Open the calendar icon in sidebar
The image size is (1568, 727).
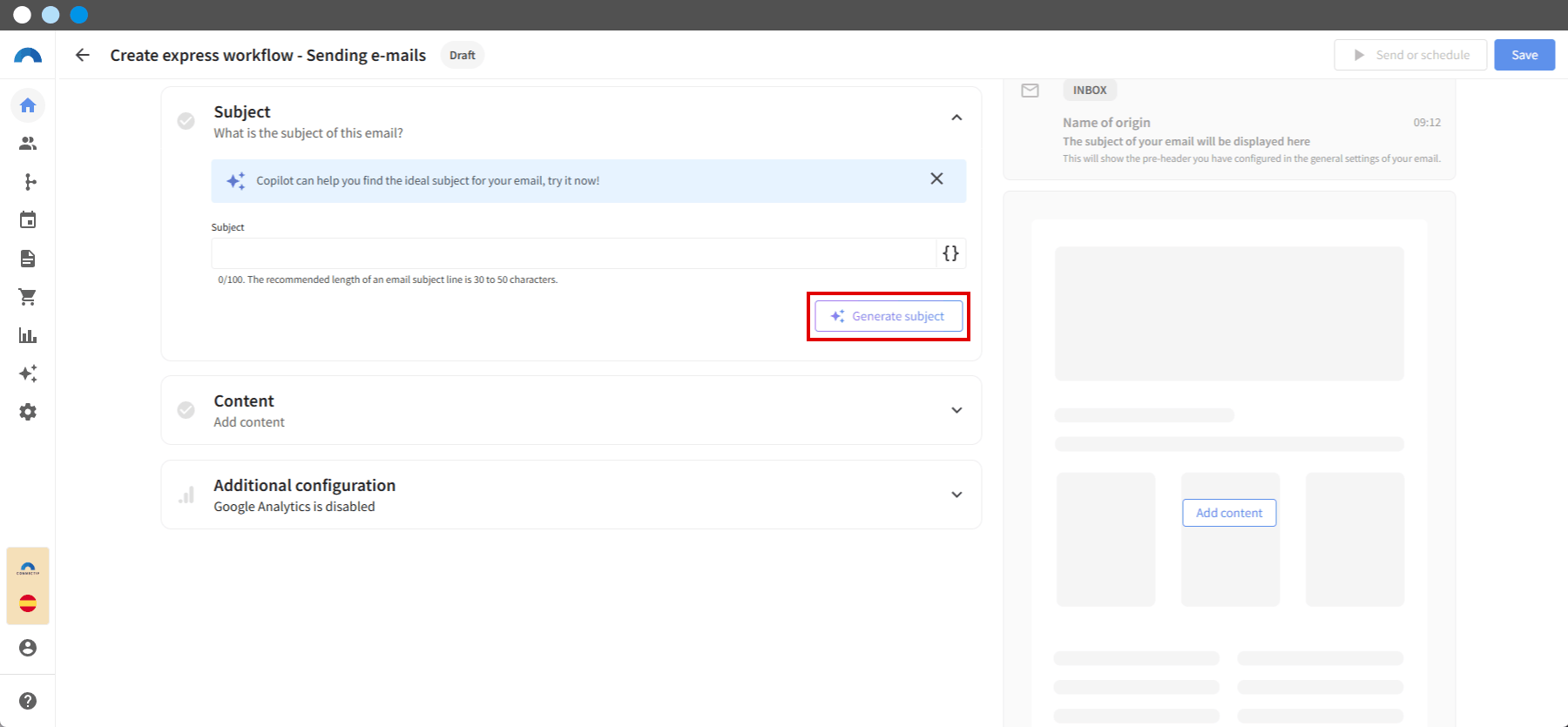pos(28,220)
